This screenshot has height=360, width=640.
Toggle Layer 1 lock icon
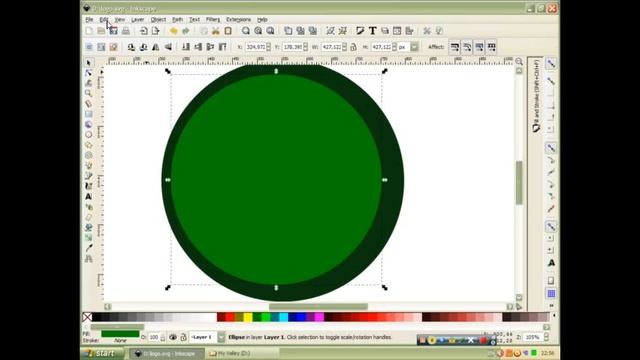(183, 337)
